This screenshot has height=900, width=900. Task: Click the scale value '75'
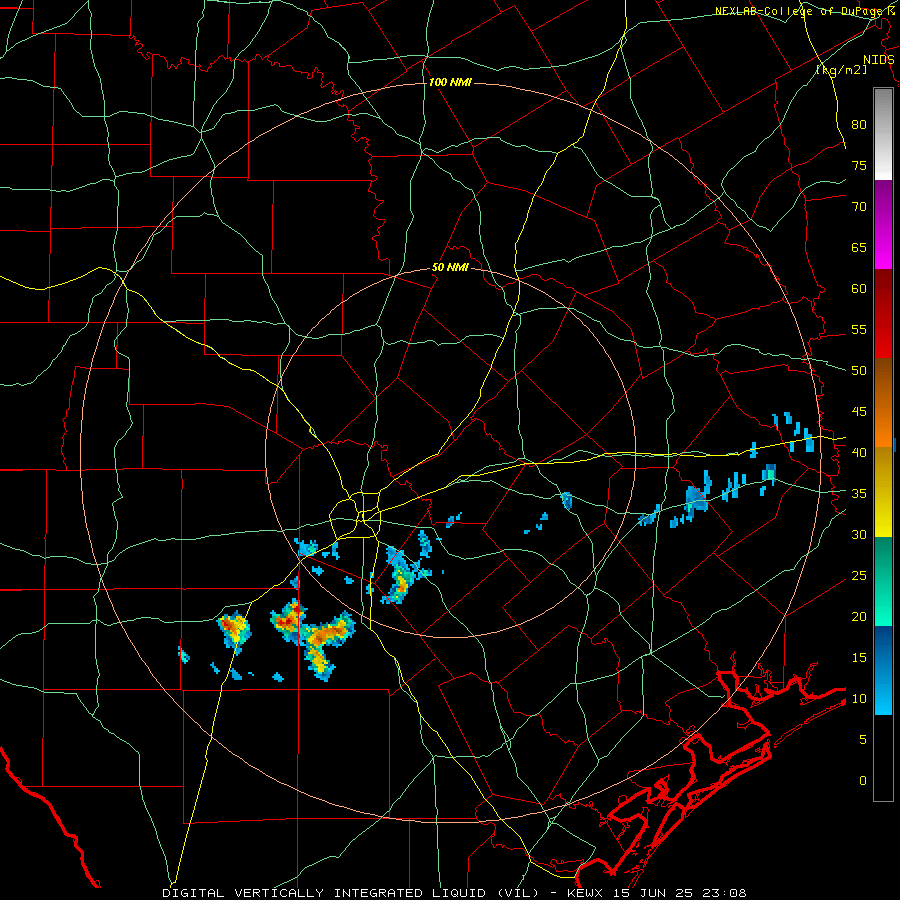pyautogui.click(x=859, y=166)
